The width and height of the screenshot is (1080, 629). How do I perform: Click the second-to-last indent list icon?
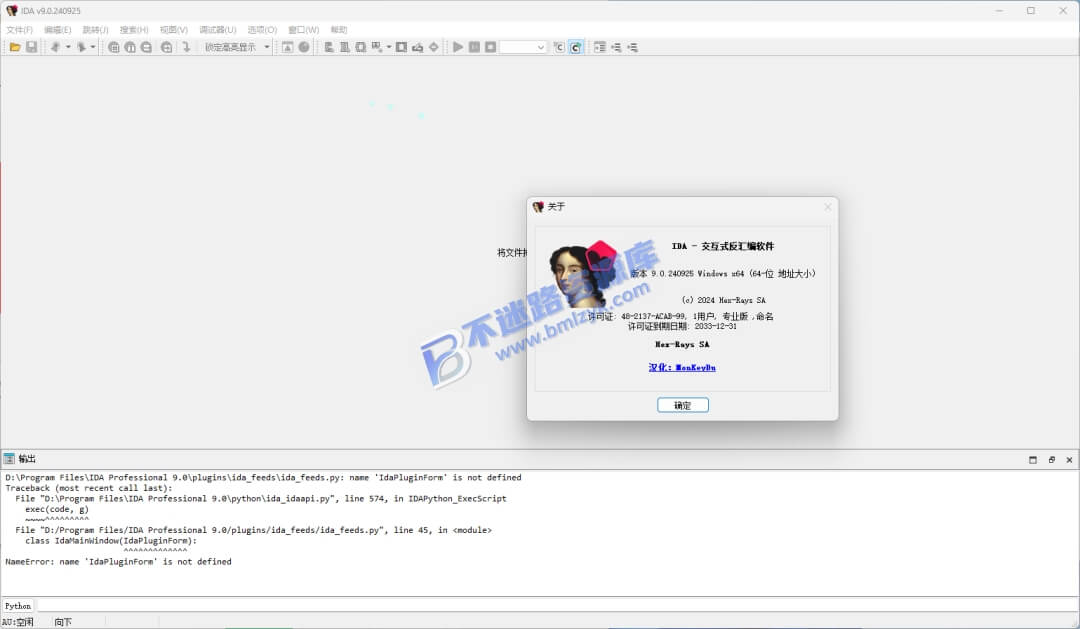616,48
